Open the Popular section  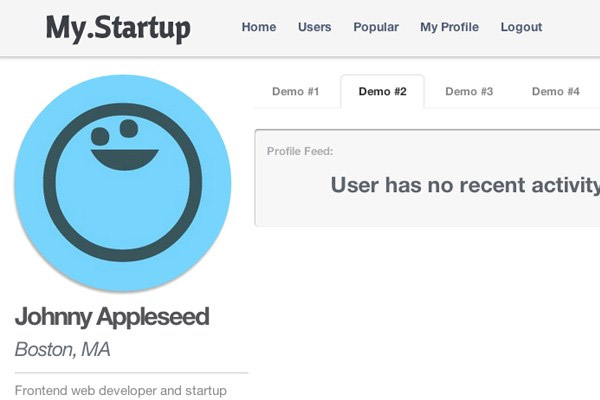click(x=376, y=27)
